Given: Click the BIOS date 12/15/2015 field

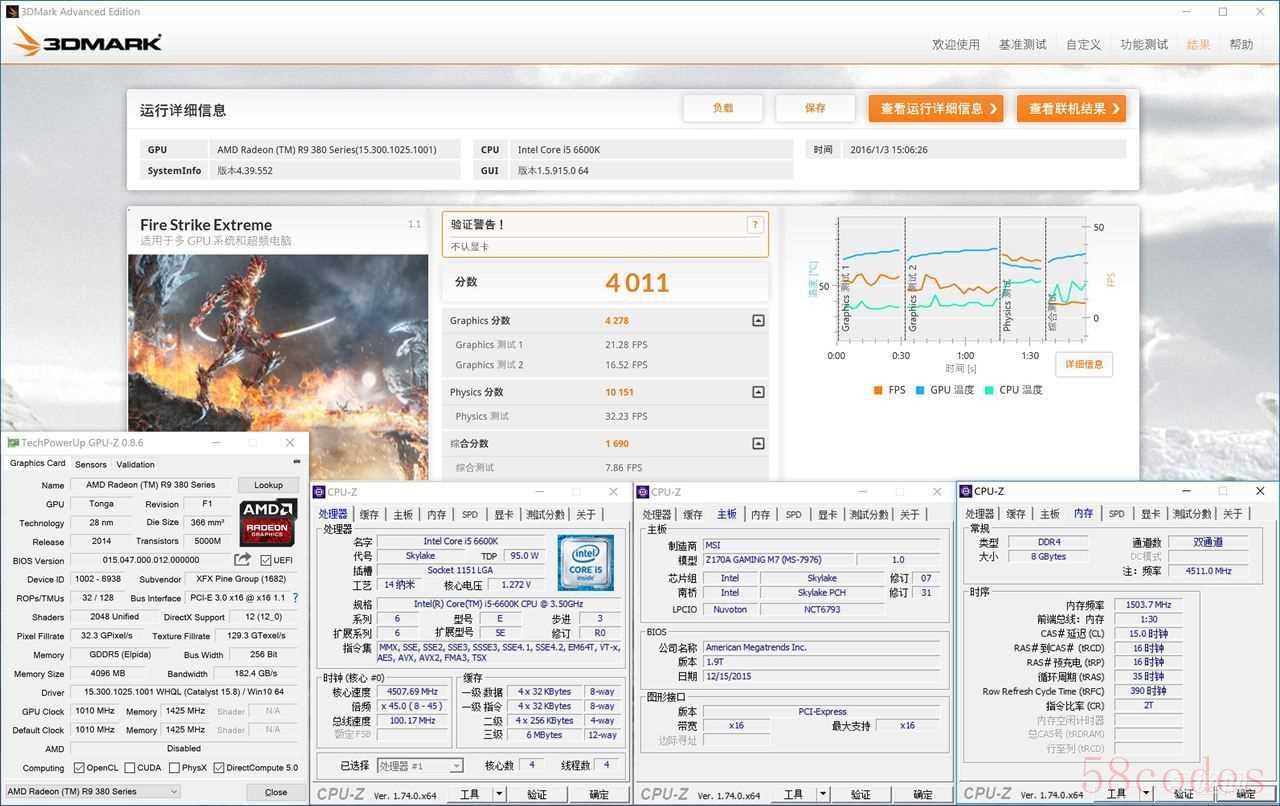Looking at the screenshot, I should [821, 676].
